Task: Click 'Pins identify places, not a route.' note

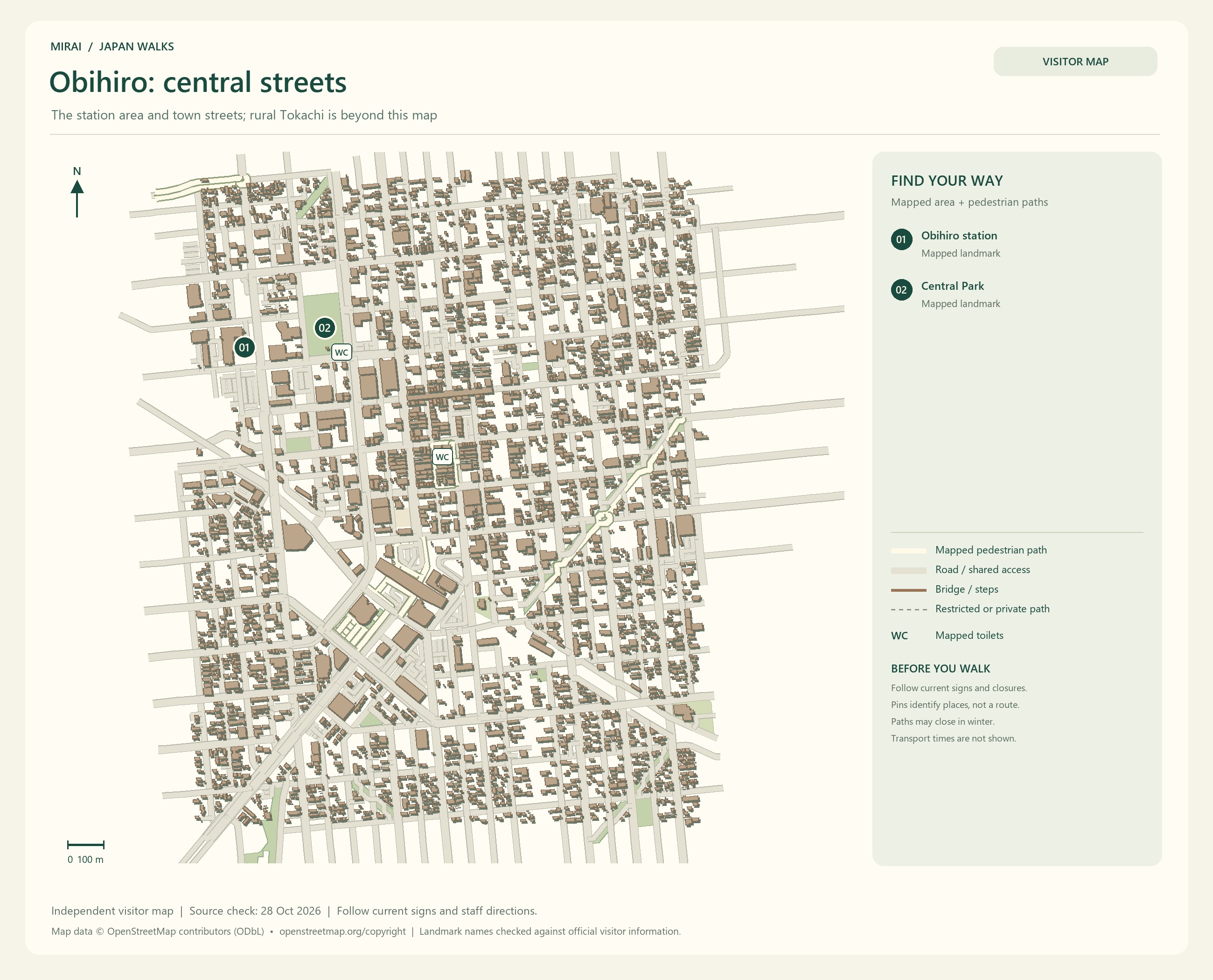Action: pyautogui.click(x=955, y=705)
